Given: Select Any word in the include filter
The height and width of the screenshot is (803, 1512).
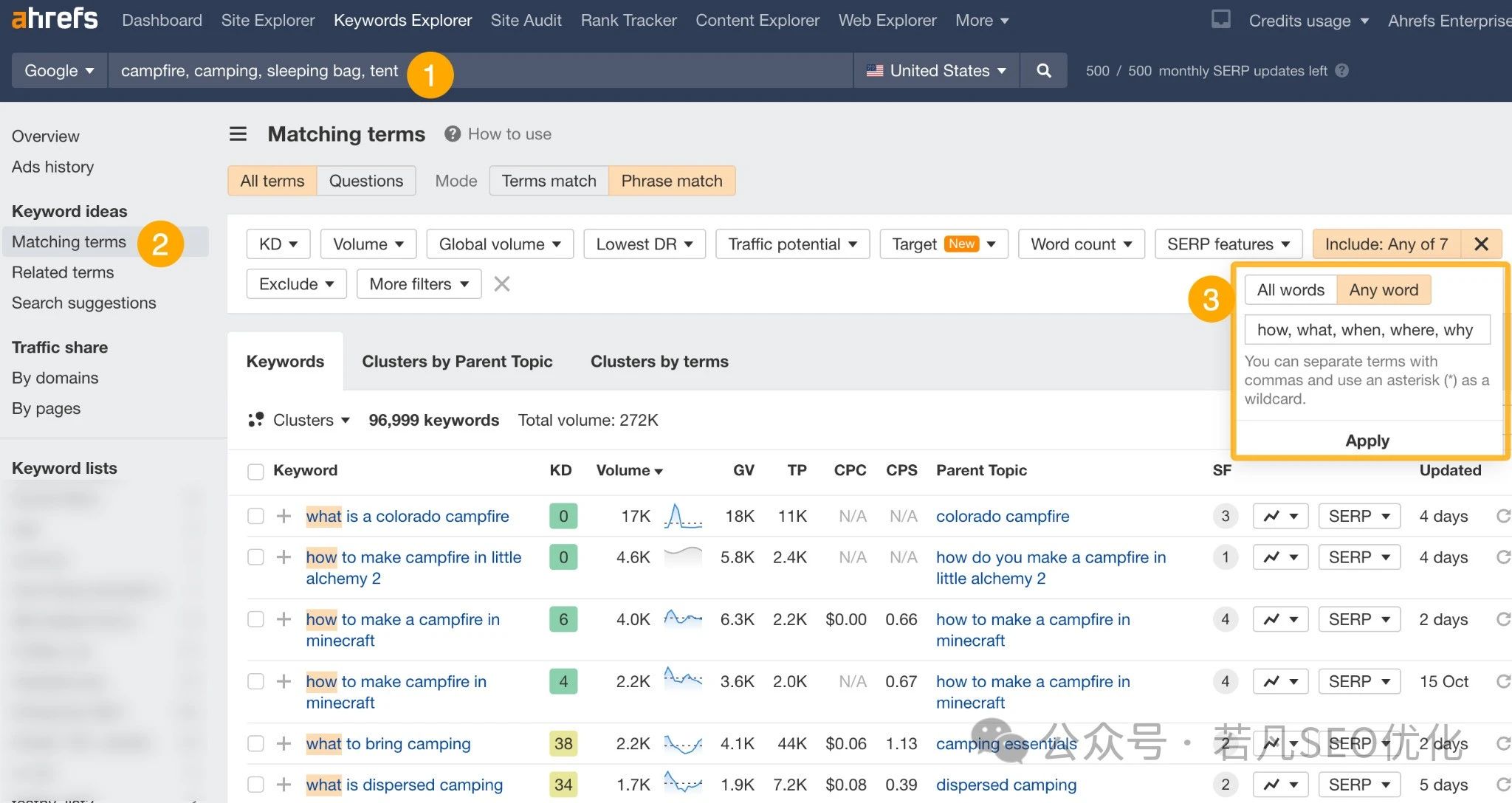Looking at the screenshot, I should 1384,289.
